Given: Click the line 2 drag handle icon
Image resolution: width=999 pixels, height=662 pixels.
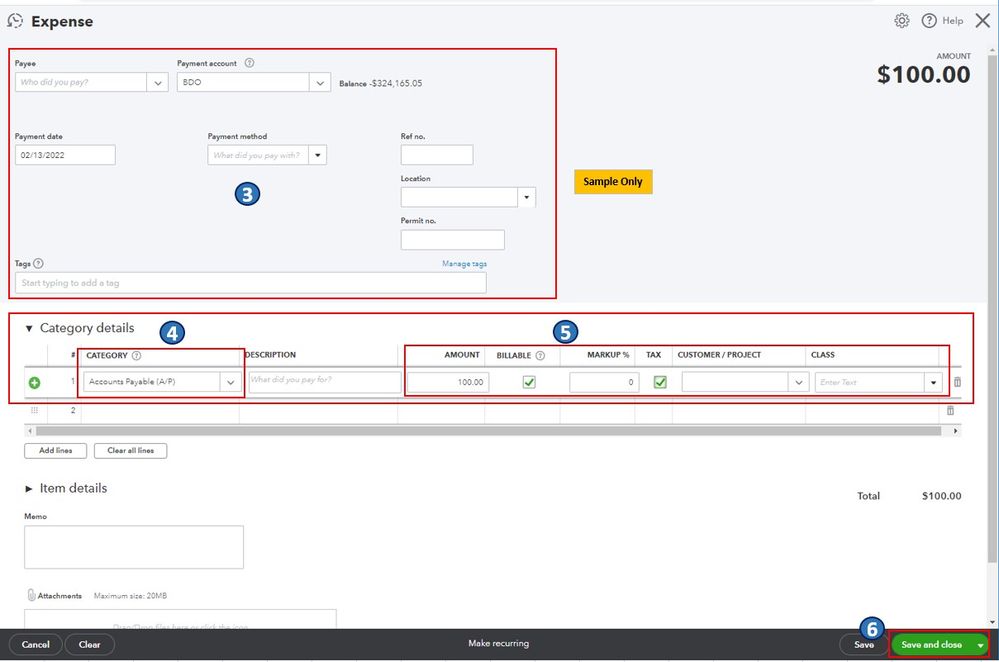Looking at the screenshot, I should point(34,410).
